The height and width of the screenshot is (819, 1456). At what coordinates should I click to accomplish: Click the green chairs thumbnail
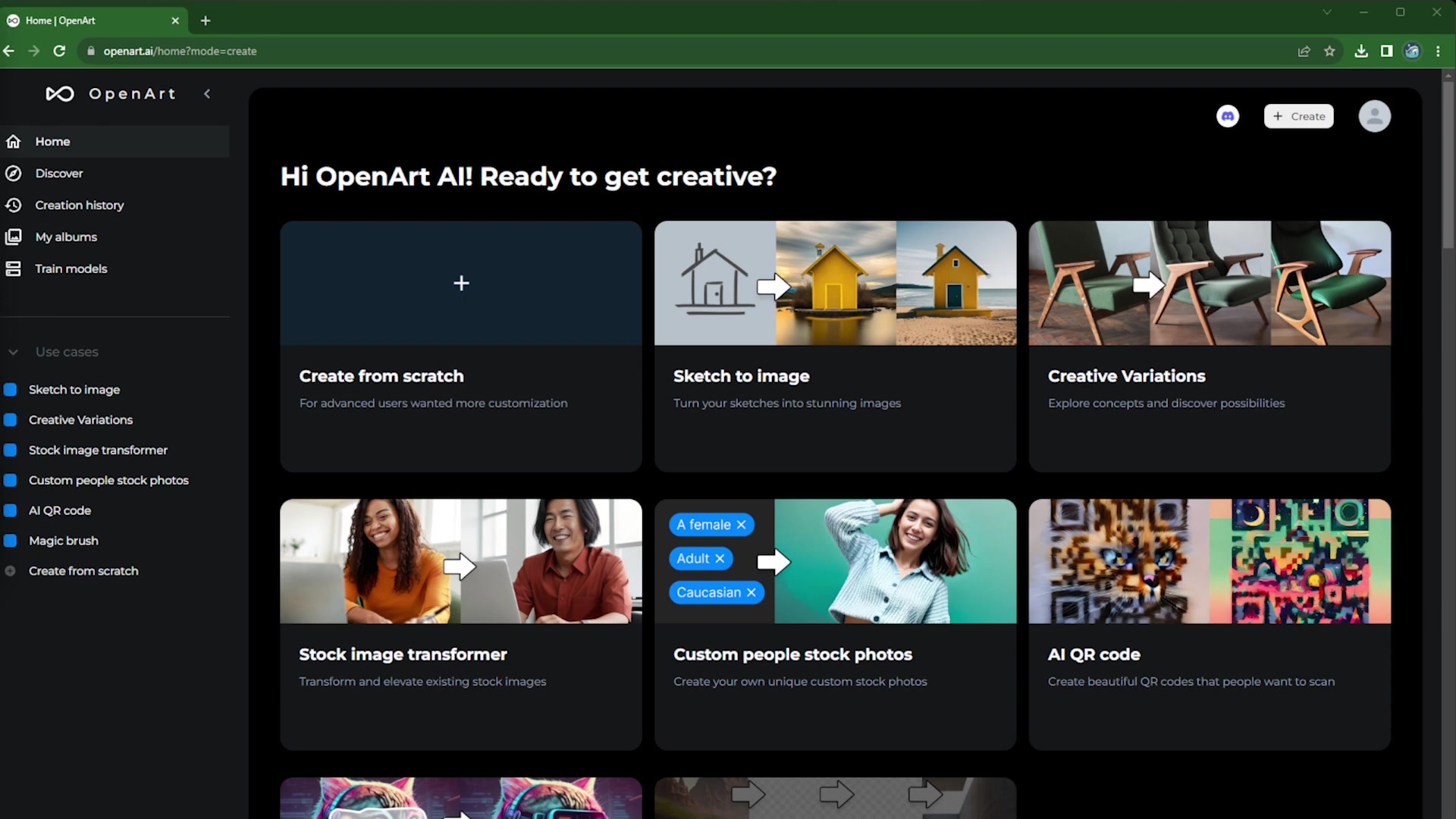tap(1210, 283)
